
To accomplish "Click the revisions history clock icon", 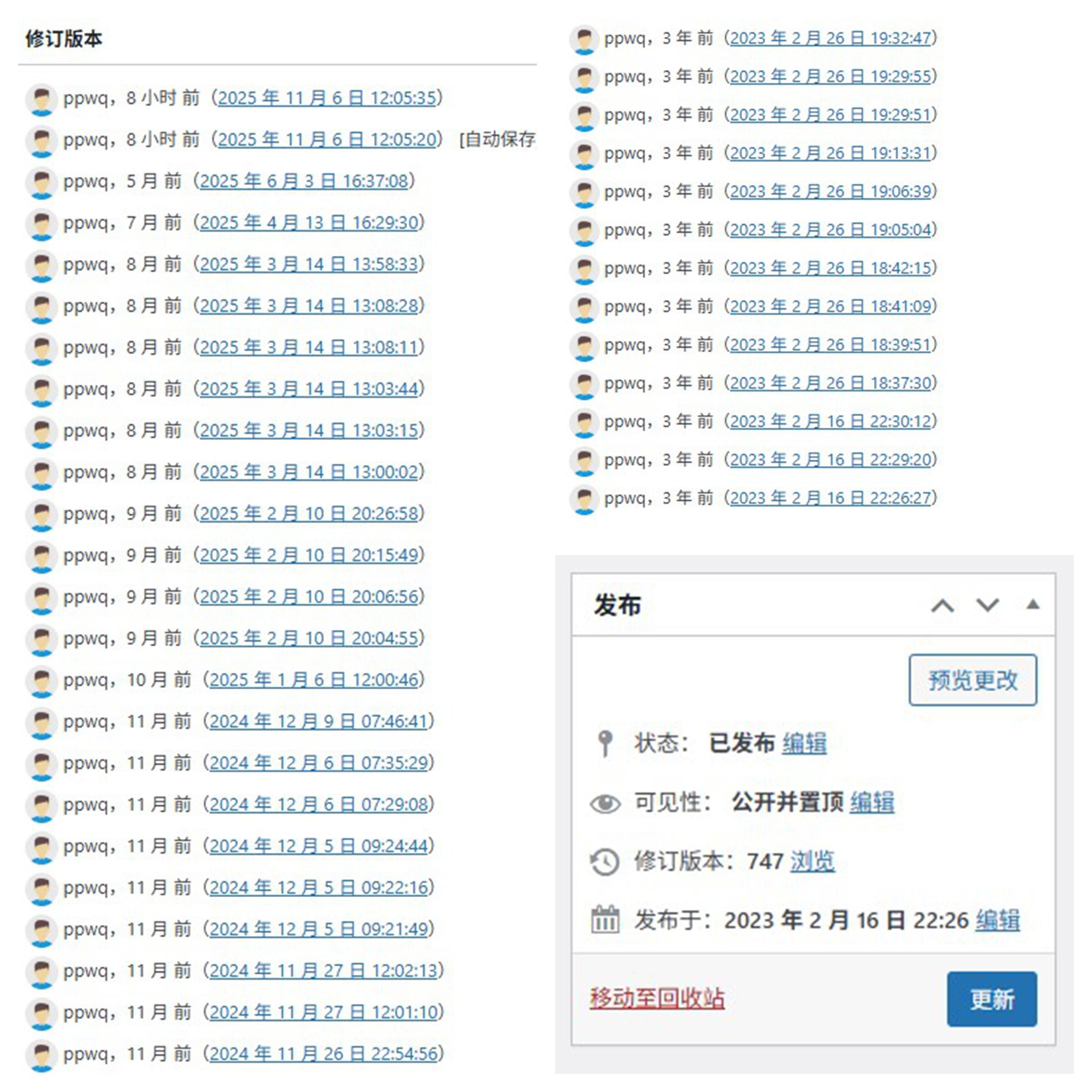I will tap(605, 862).
